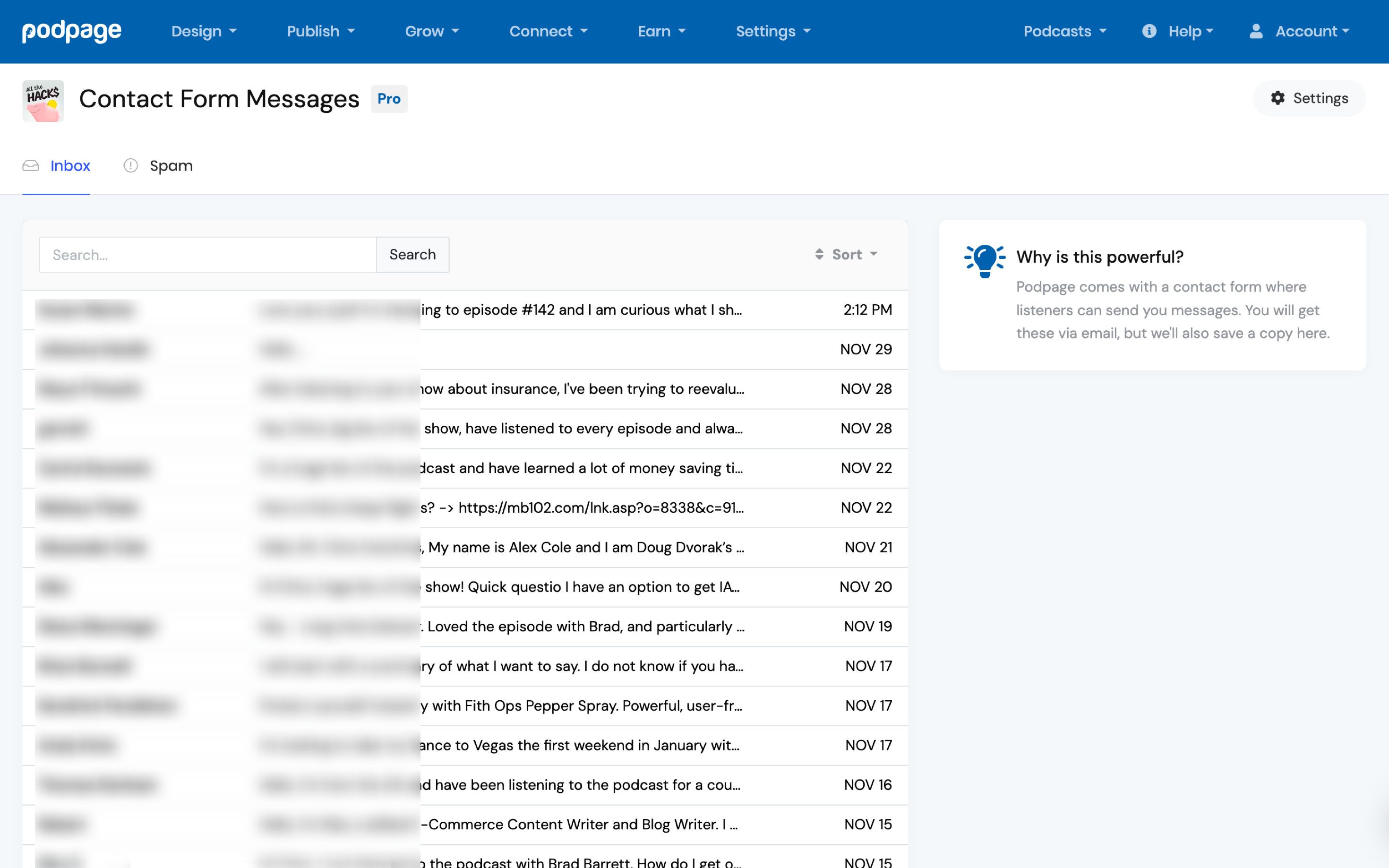Click the Help info icon
Screen dimensions: 1389x868
point(1149,31)
